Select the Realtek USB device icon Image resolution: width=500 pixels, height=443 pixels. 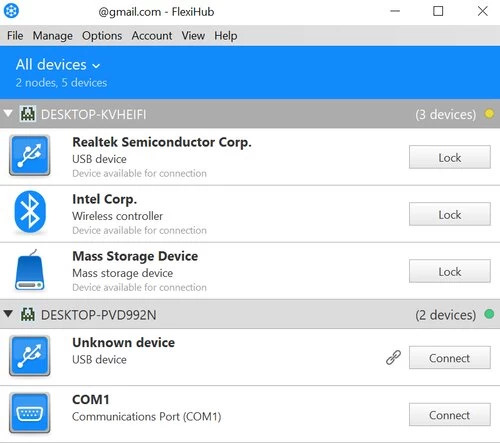30,155
